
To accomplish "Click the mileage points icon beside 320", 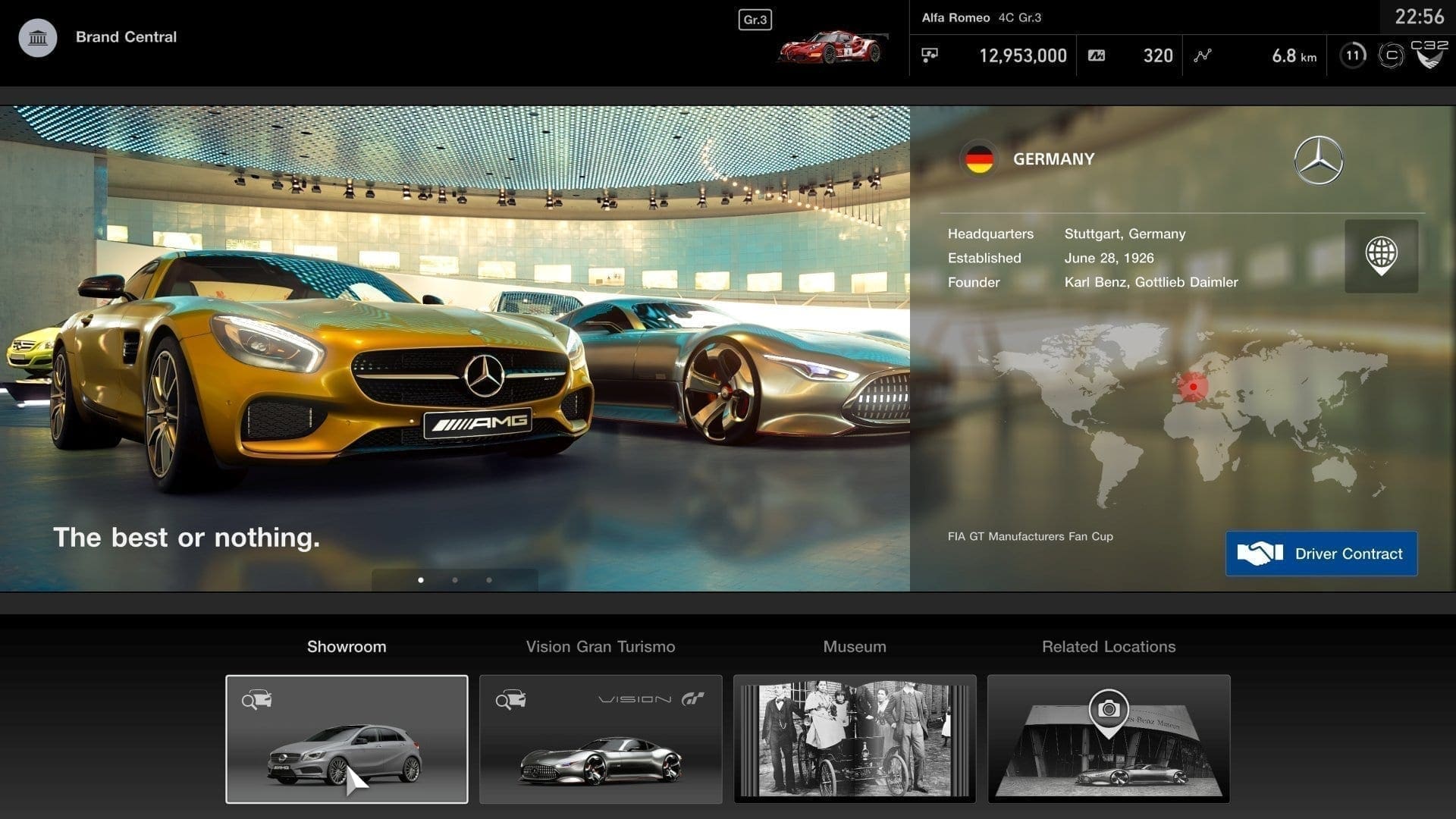I will 1097,55.
